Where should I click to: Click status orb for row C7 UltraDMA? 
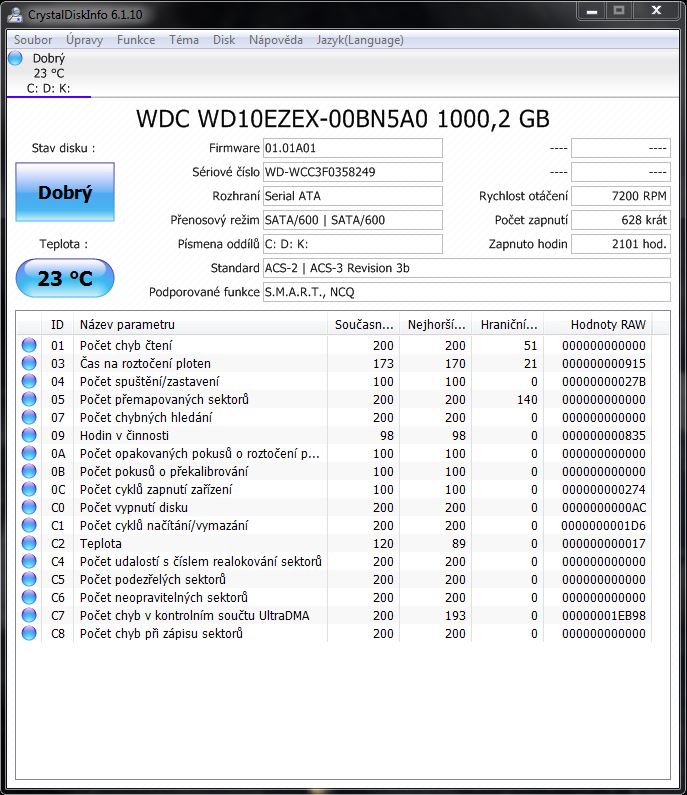click(29, 615)
